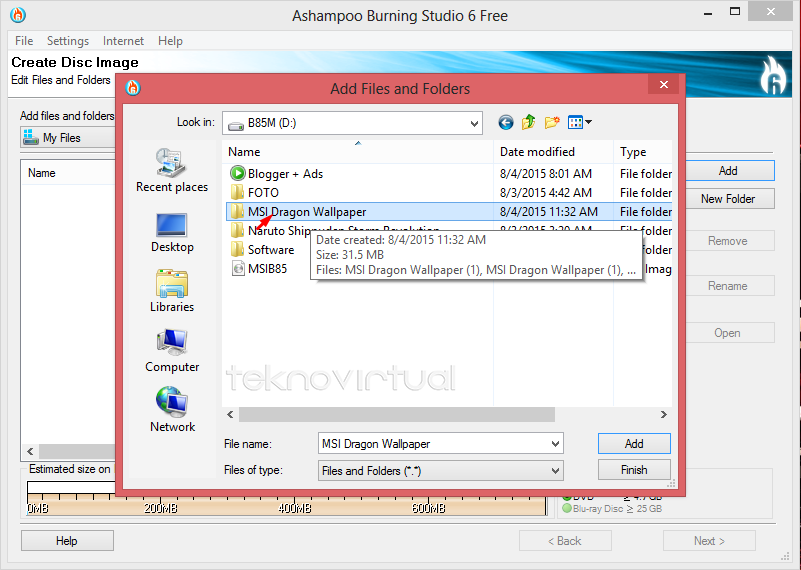Image resolution: width=801 pixels, height=570 pixels.
Task: Select the MSIB85 disc image file icon
Action: click(238, 269)
